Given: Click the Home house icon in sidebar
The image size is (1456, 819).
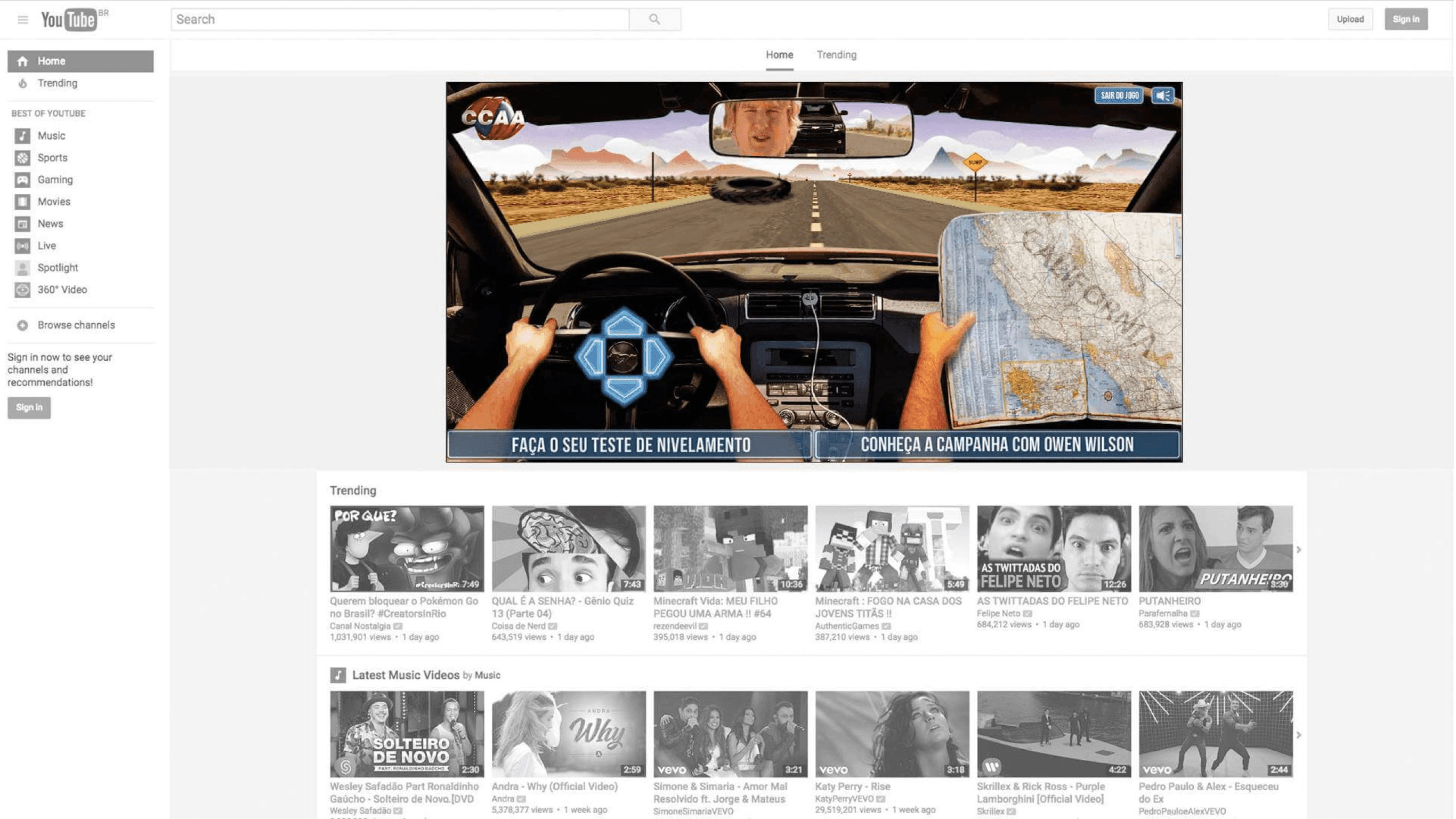Looking at the screenshot, I should (22, 61).
